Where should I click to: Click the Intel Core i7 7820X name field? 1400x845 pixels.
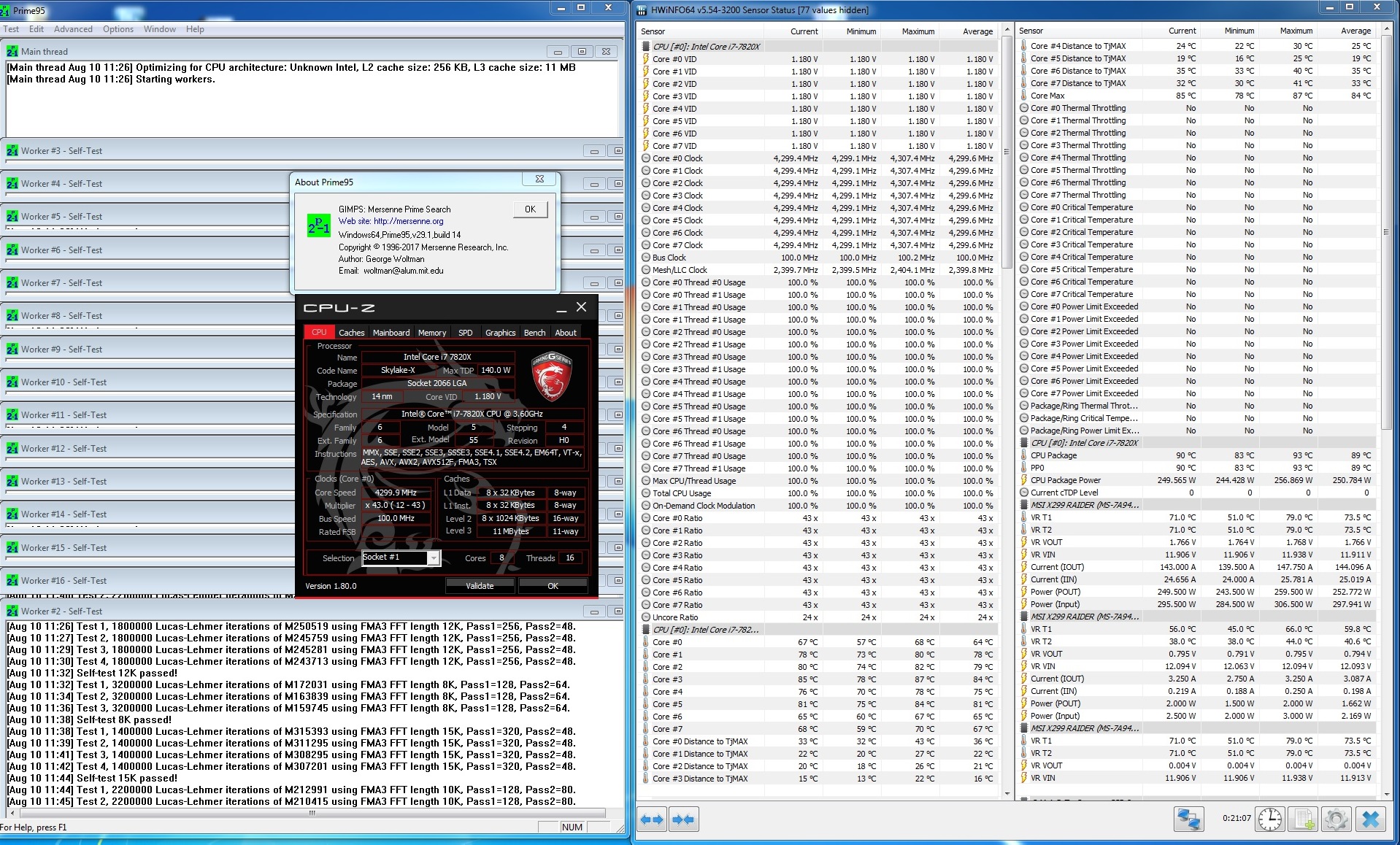(438, 357)
